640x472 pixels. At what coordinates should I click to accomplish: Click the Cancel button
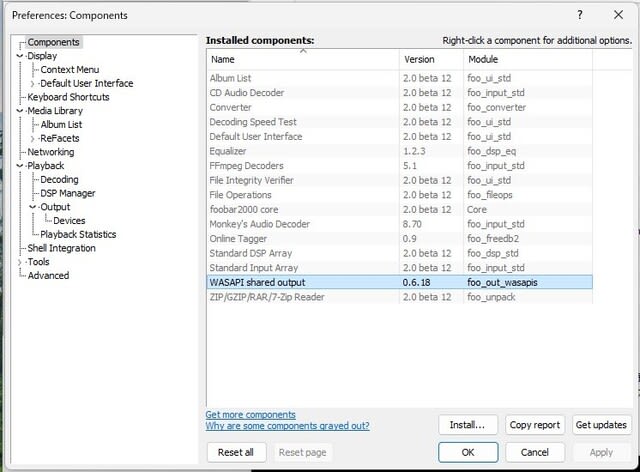click(x=535, y=452)
